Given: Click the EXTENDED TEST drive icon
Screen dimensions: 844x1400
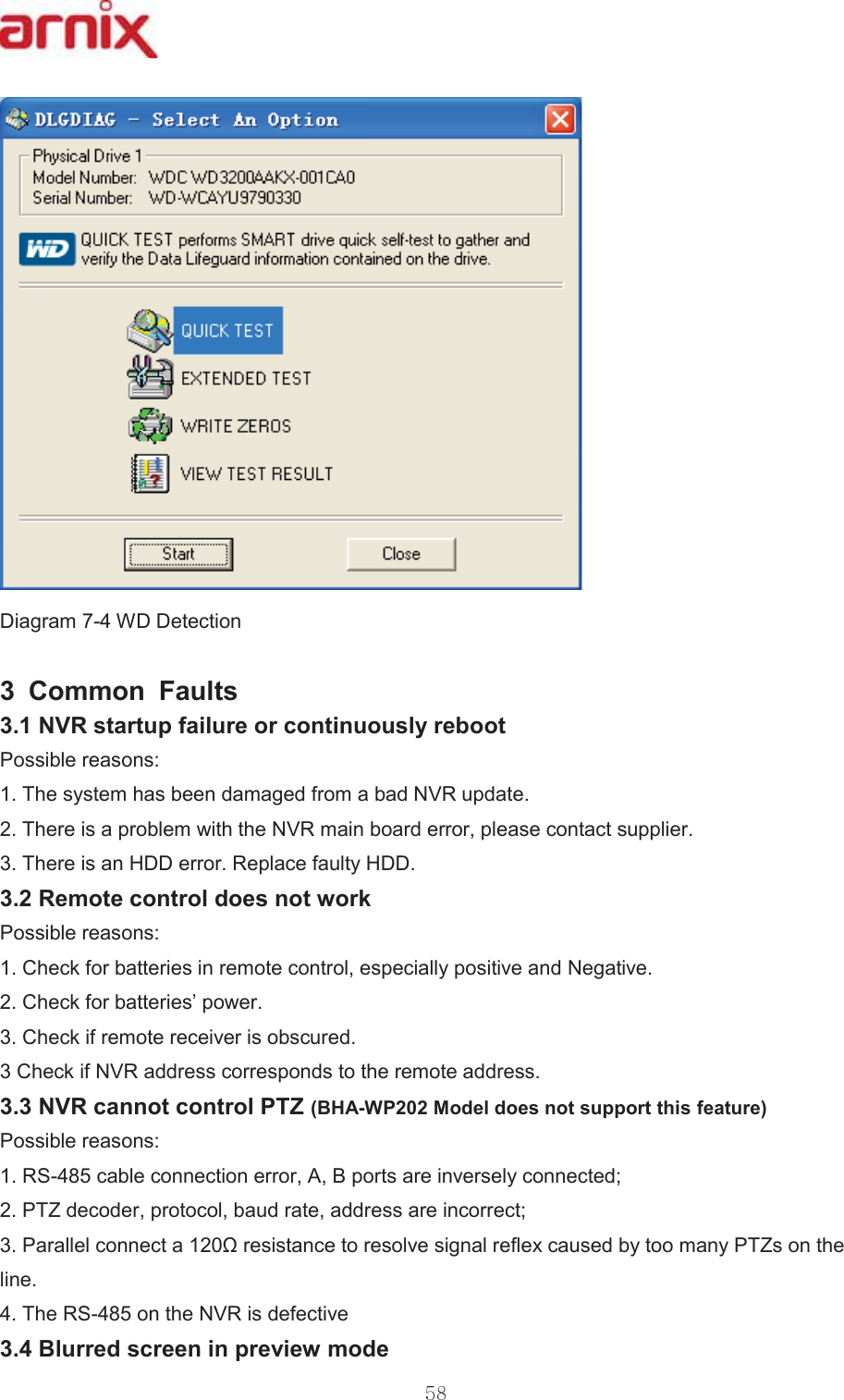Looking at the screenshot, I should 150,377.
